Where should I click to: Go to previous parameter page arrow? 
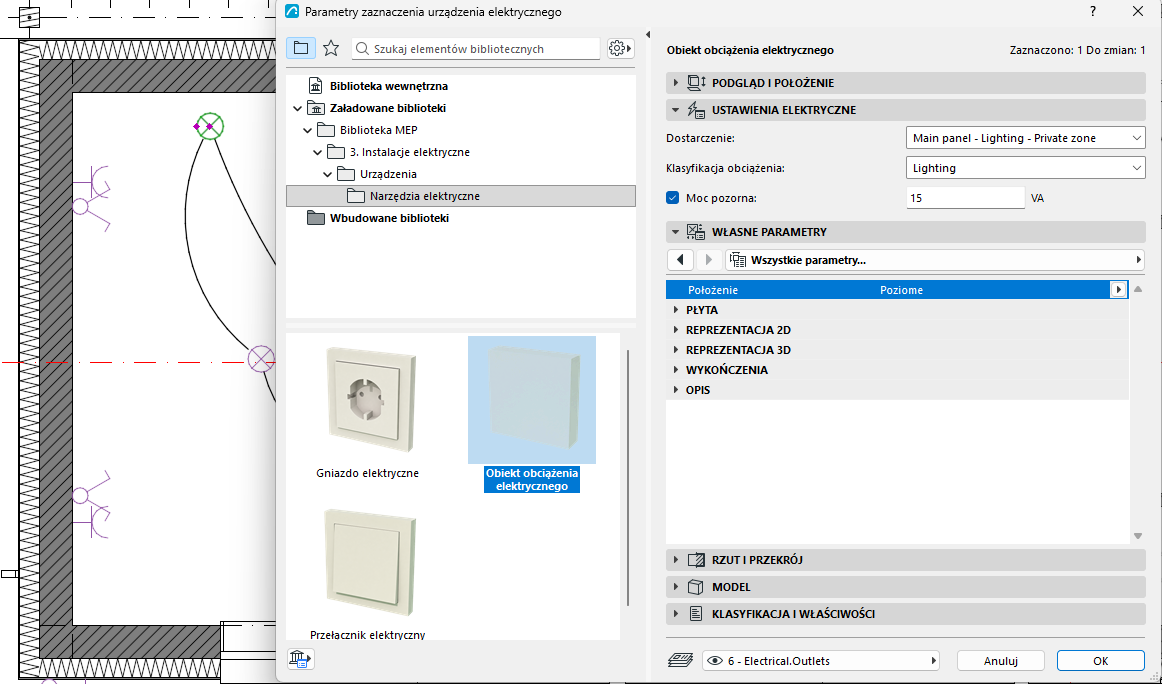pyautogui.click(x=680, y=260)
